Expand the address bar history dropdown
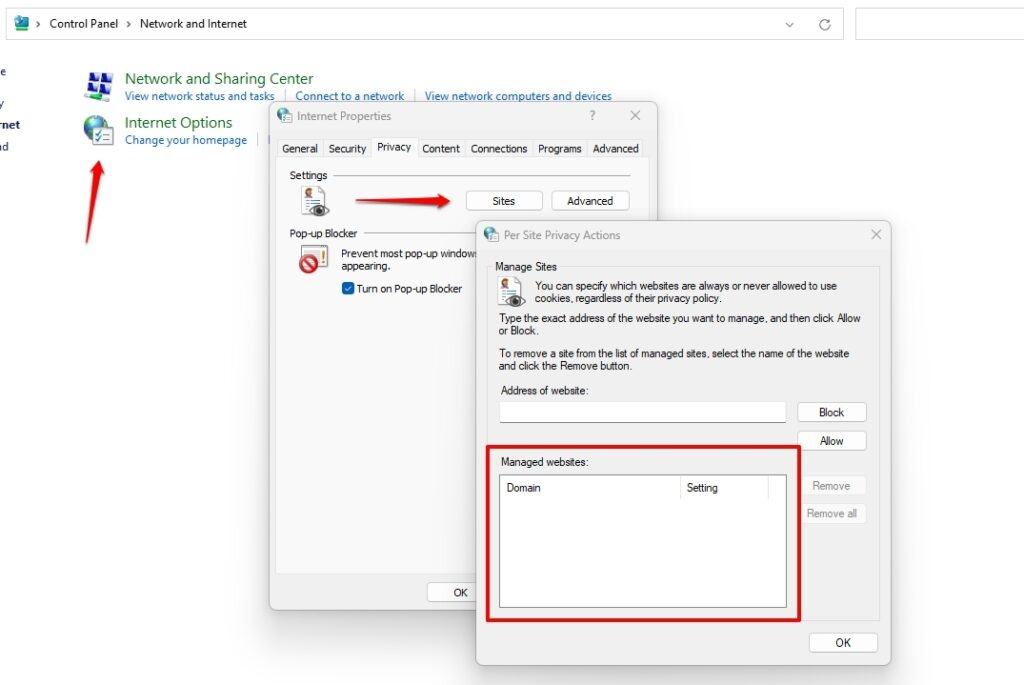This screenshot has width=1024, height=685. point(790,24)
